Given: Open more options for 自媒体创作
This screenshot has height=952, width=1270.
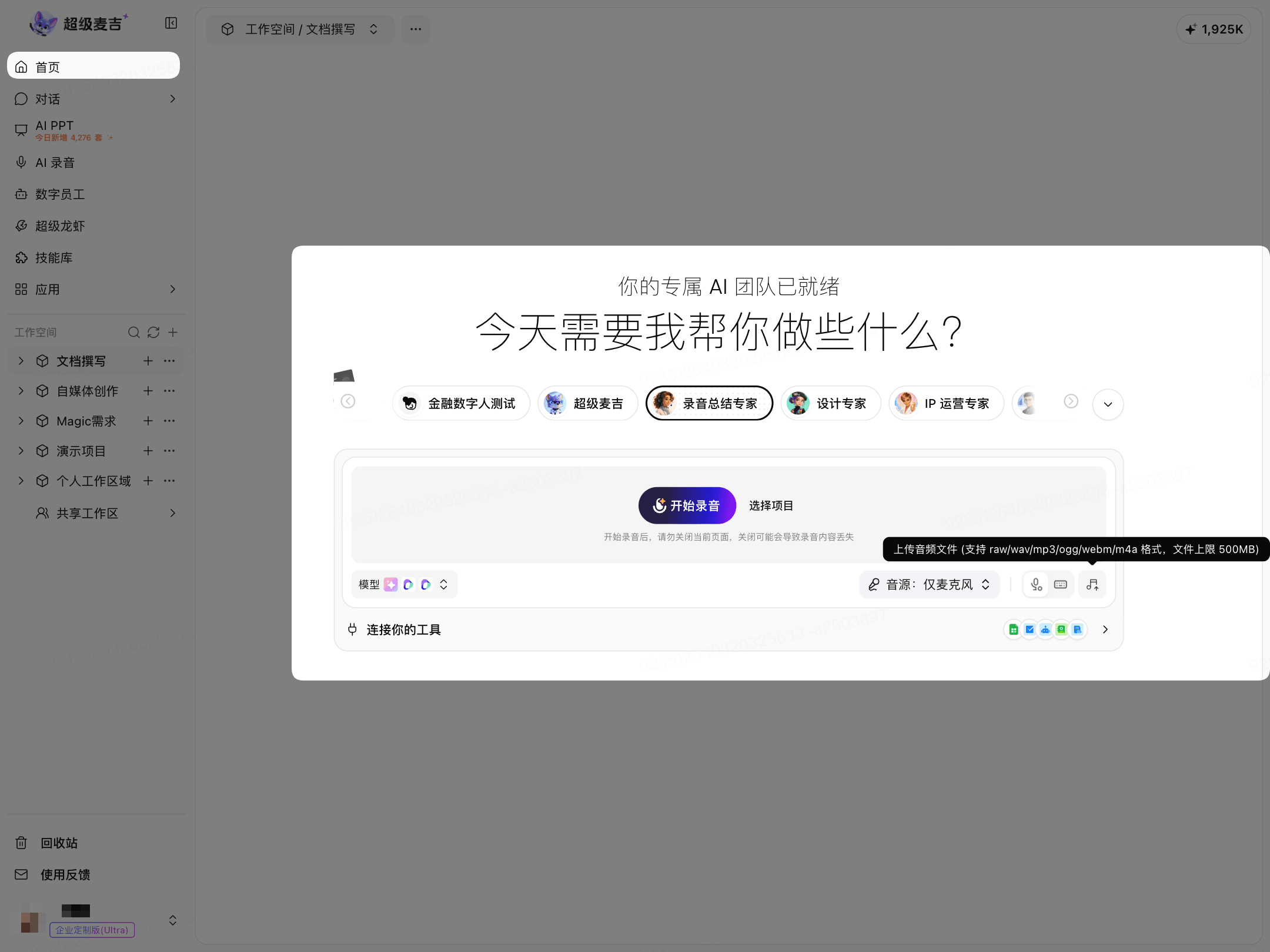Looking at the screenshot, I should tap(169, 391).
